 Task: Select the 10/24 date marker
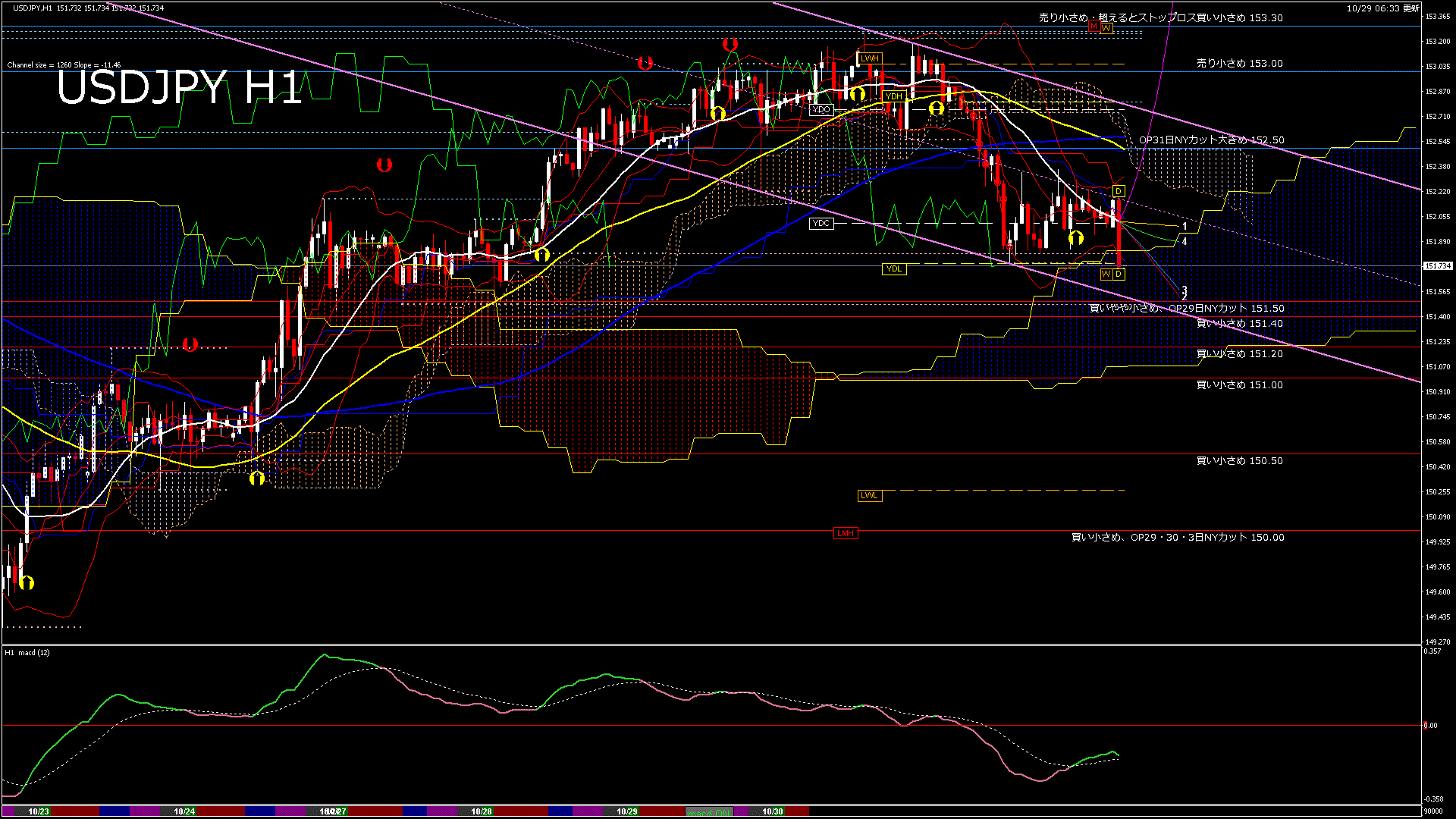coord(184,811)
